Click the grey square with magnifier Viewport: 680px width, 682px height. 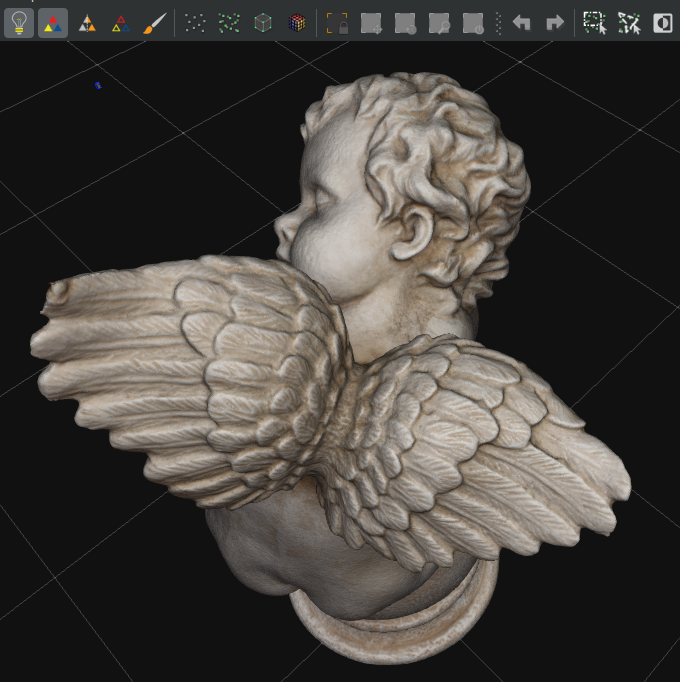click(x=439, y=23)
